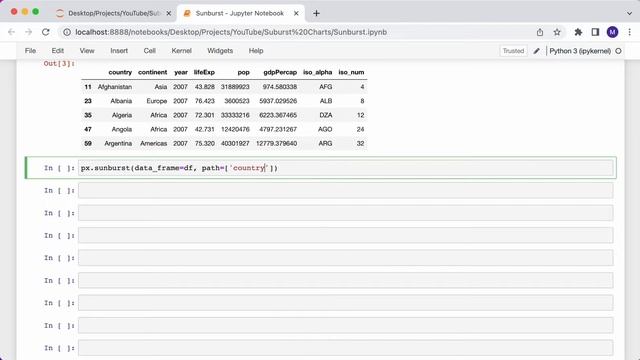Click the 'country' column header
640x360 pixels.
tap(120, 72)
